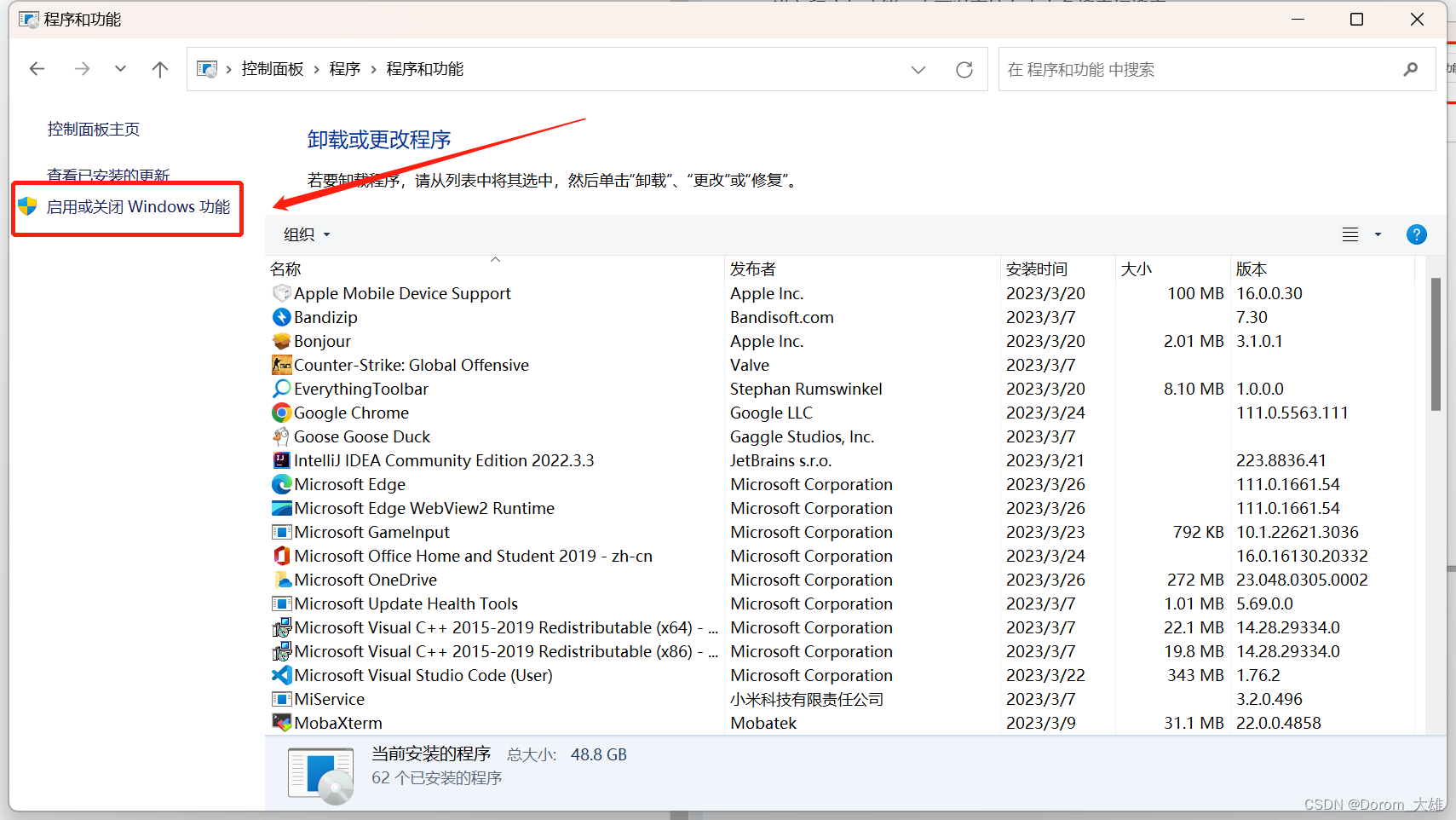1456x820 pixels.
Task: Click version 223.8836.41
Action: pos(1281,460)
